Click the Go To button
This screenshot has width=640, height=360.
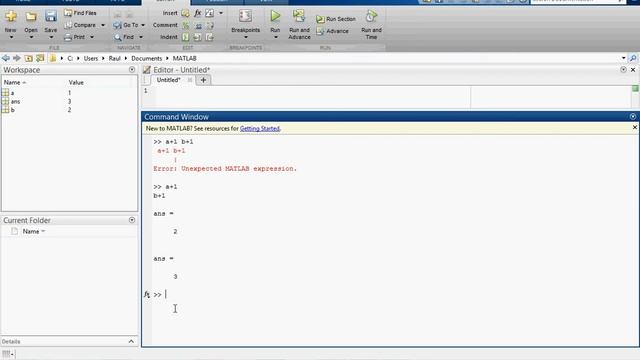tap(126, 25)
